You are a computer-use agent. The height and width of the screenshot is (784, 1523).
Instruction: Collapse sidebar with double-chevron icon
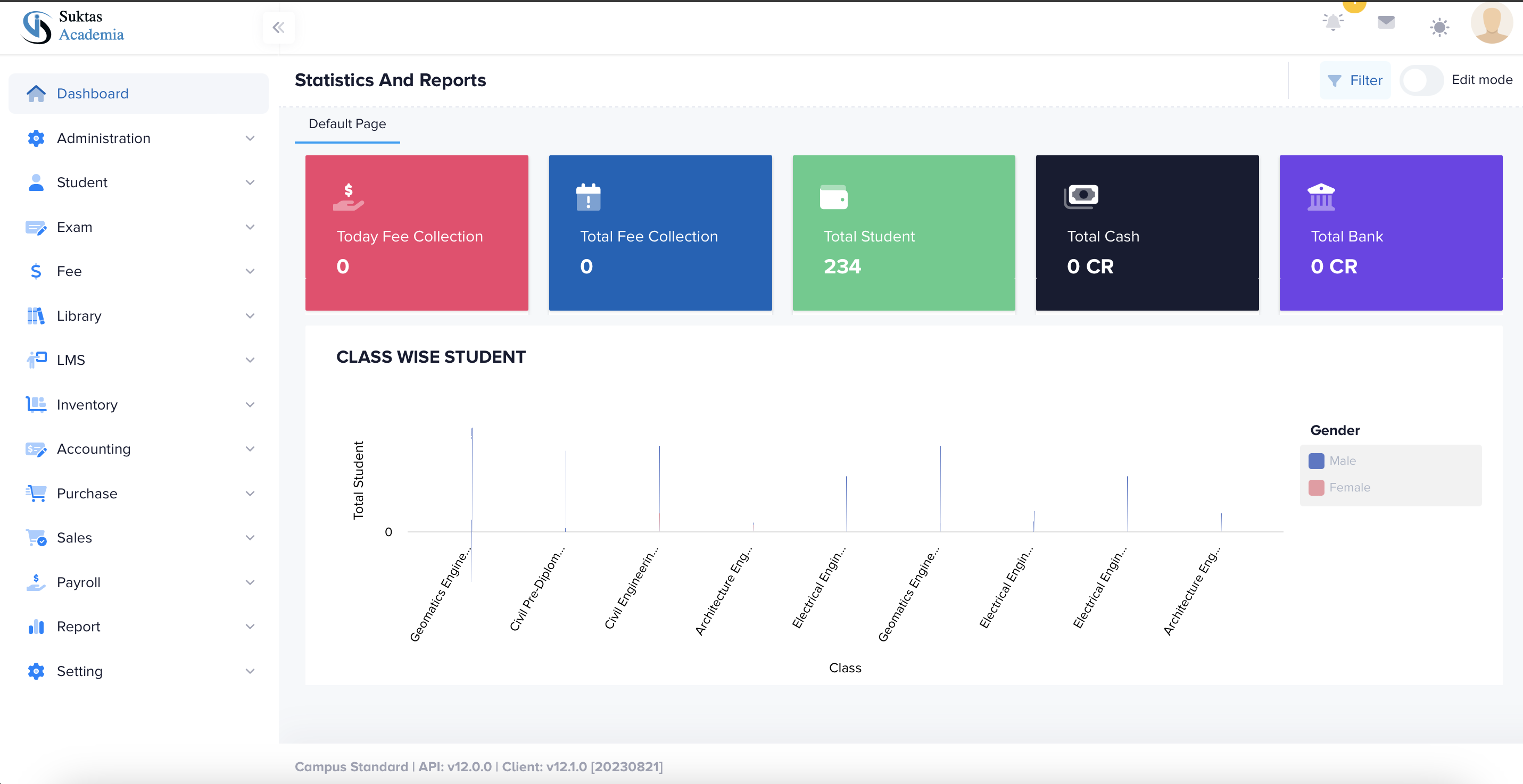[278, 27]
